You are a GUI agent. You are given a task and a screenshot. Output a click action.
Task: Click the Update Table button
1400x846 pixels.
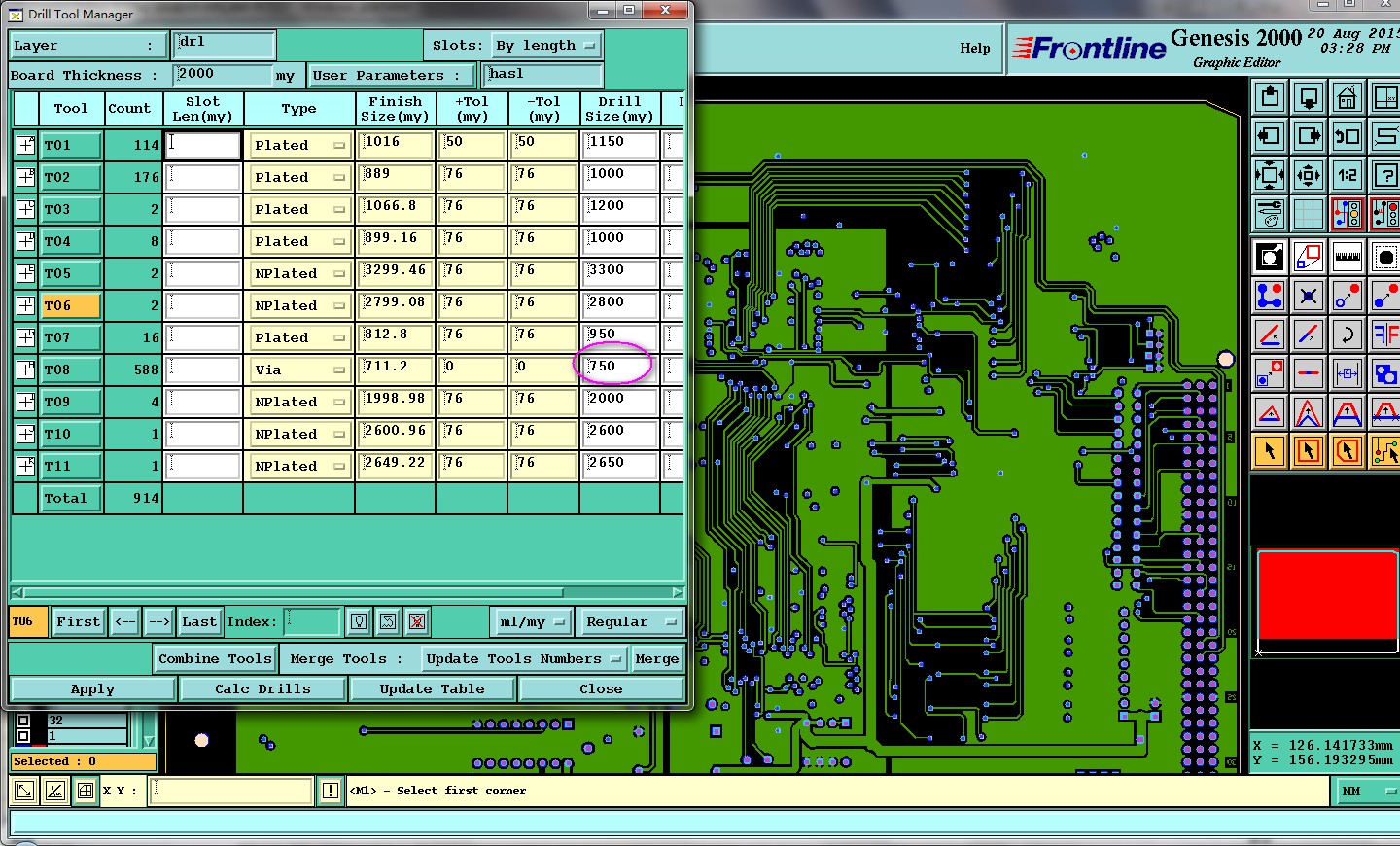point(432,688)
